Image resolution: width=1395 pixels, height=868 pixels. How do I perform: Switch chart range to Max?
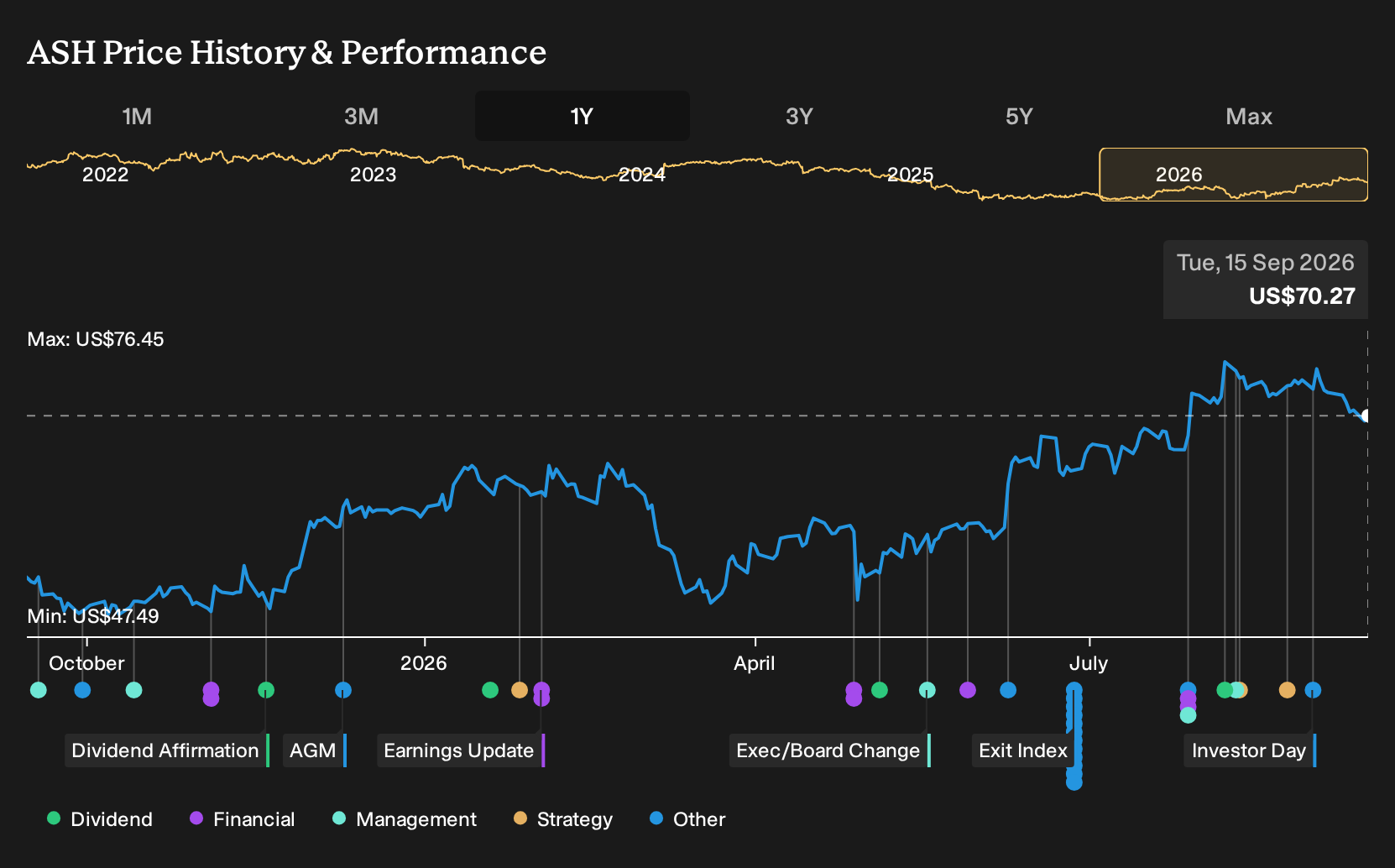coord(1249,116)
